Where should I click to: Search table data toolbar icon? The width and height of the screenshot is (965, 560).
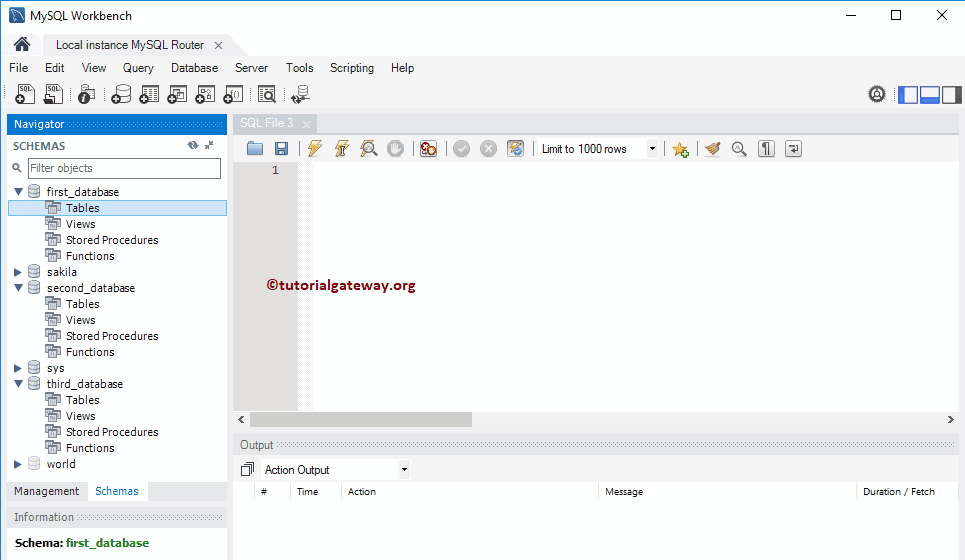(x=266, y=94)
